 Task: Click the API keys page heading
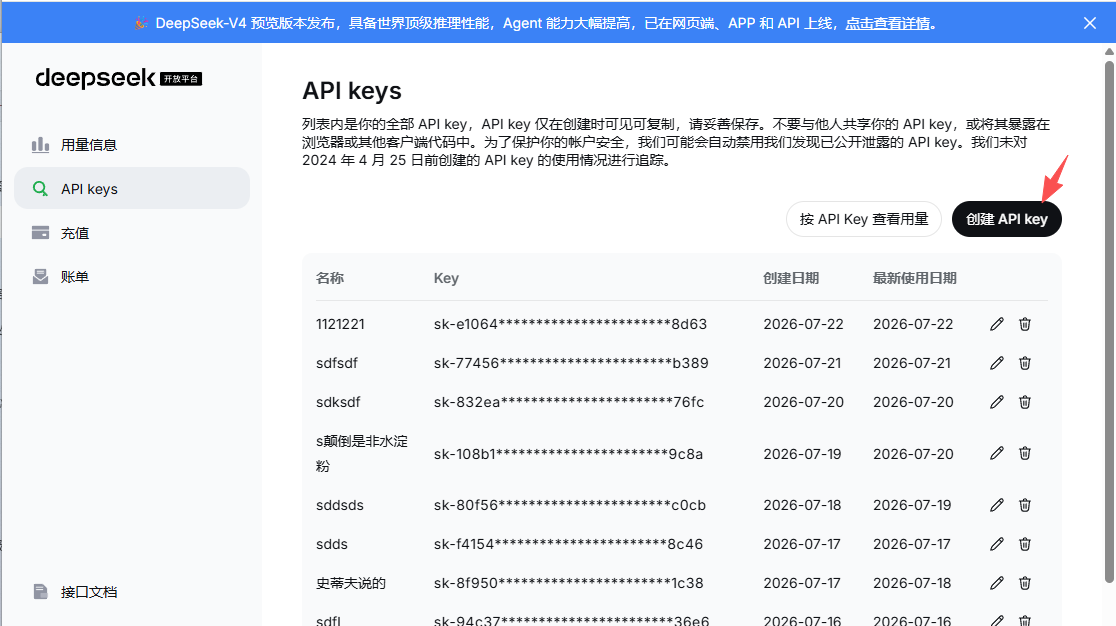pos(352,91)
